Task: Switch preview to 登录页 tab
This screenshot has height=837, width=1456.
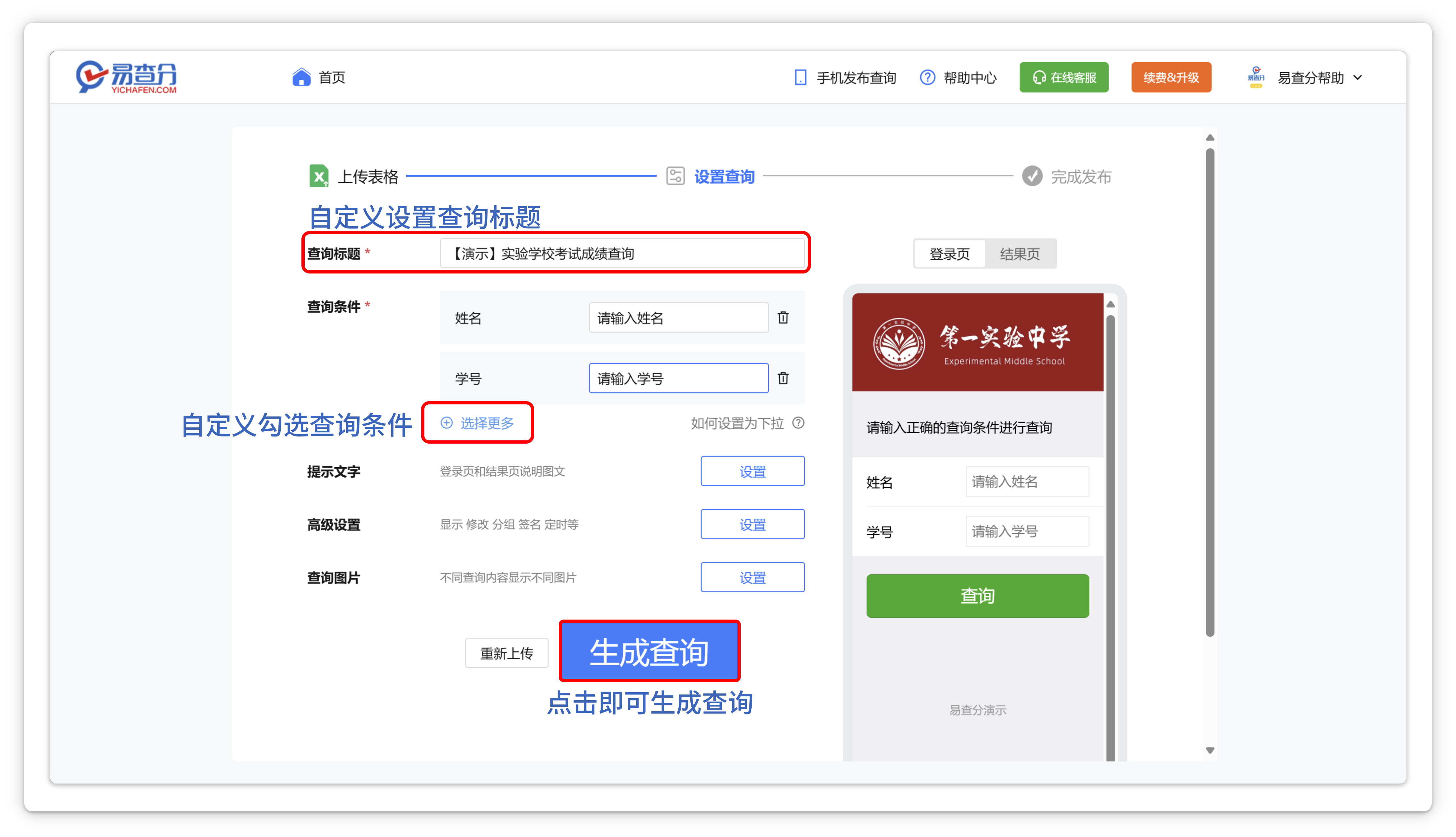Action: click(x=949, y=253)
